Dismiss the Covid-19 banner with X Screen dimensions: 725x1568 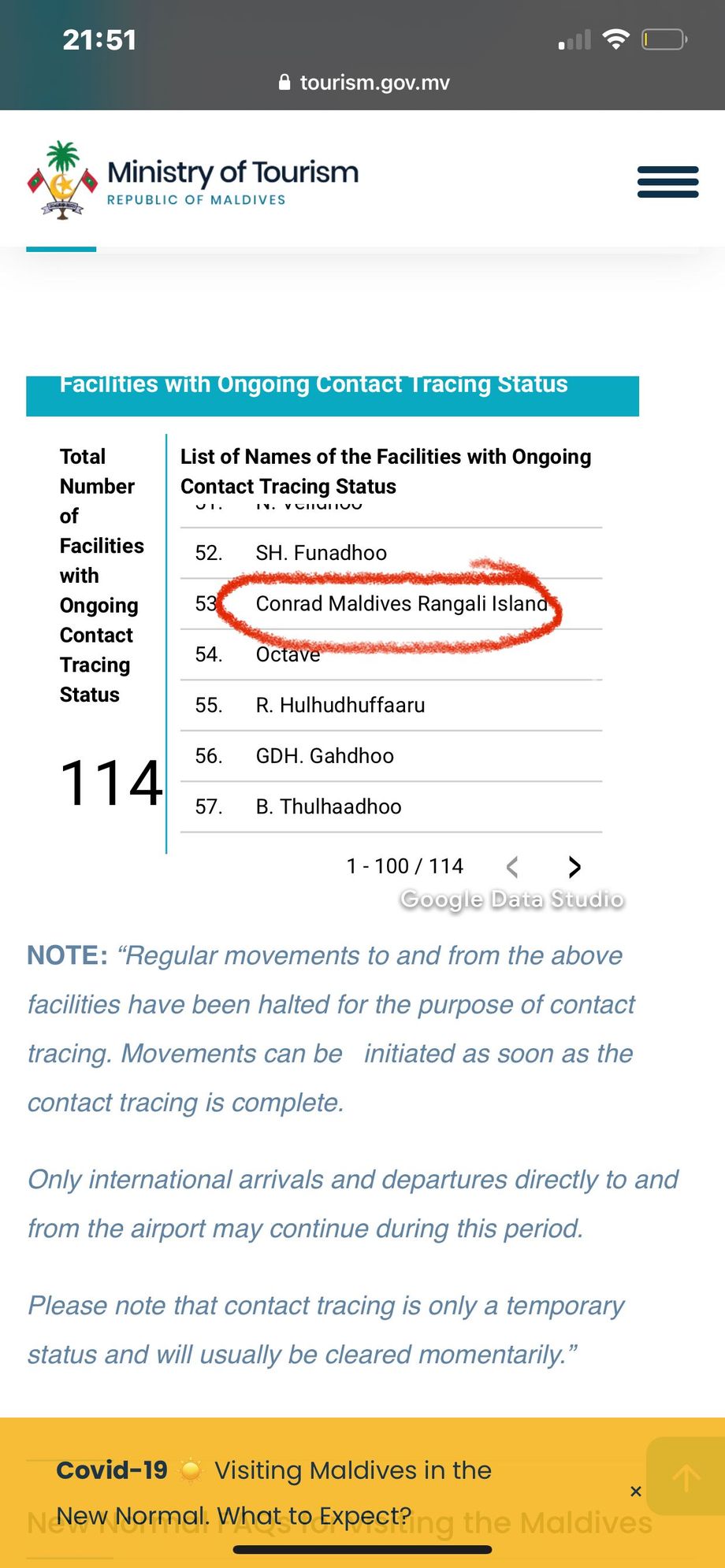coord(636,1492)
